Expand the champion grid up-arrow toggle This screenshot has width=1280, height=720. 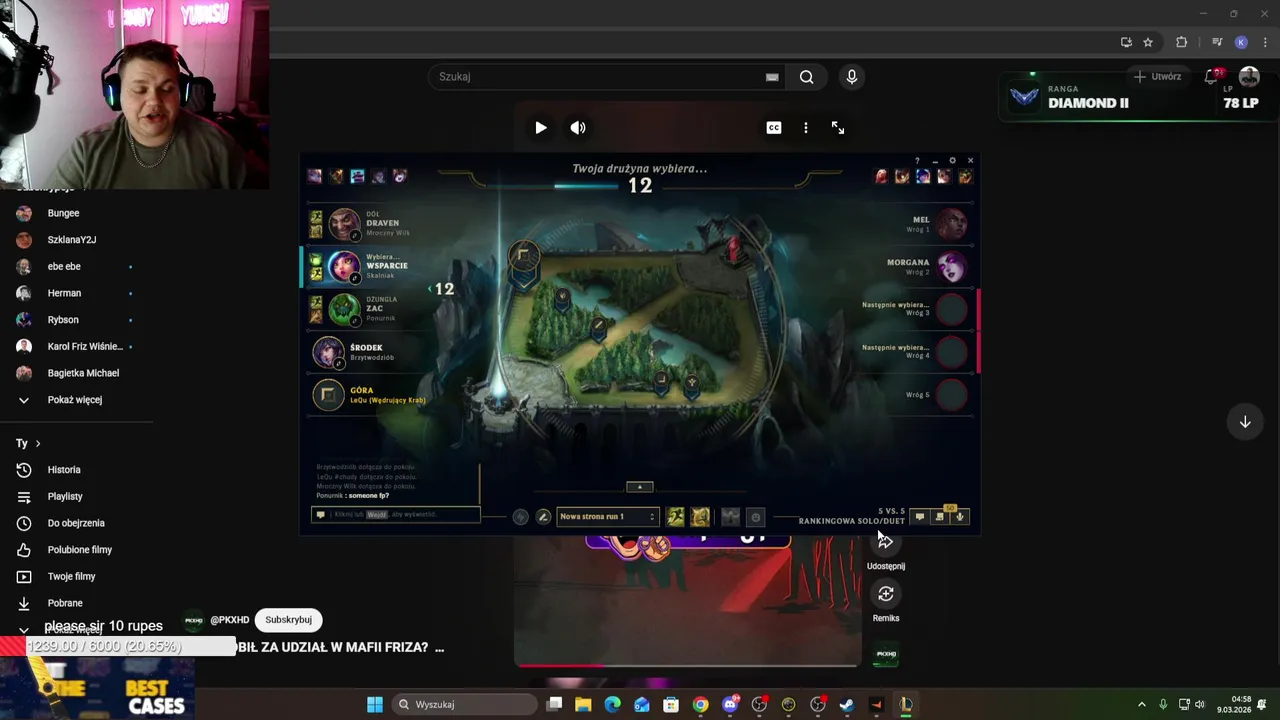click(640, 487)
